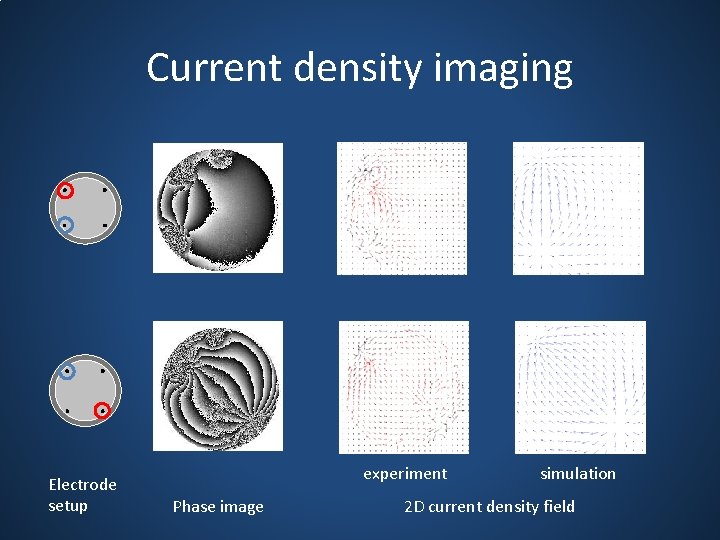Select the bottom simulation vector field plot
Screen dimensions: 720x540
tap(580, 388)
